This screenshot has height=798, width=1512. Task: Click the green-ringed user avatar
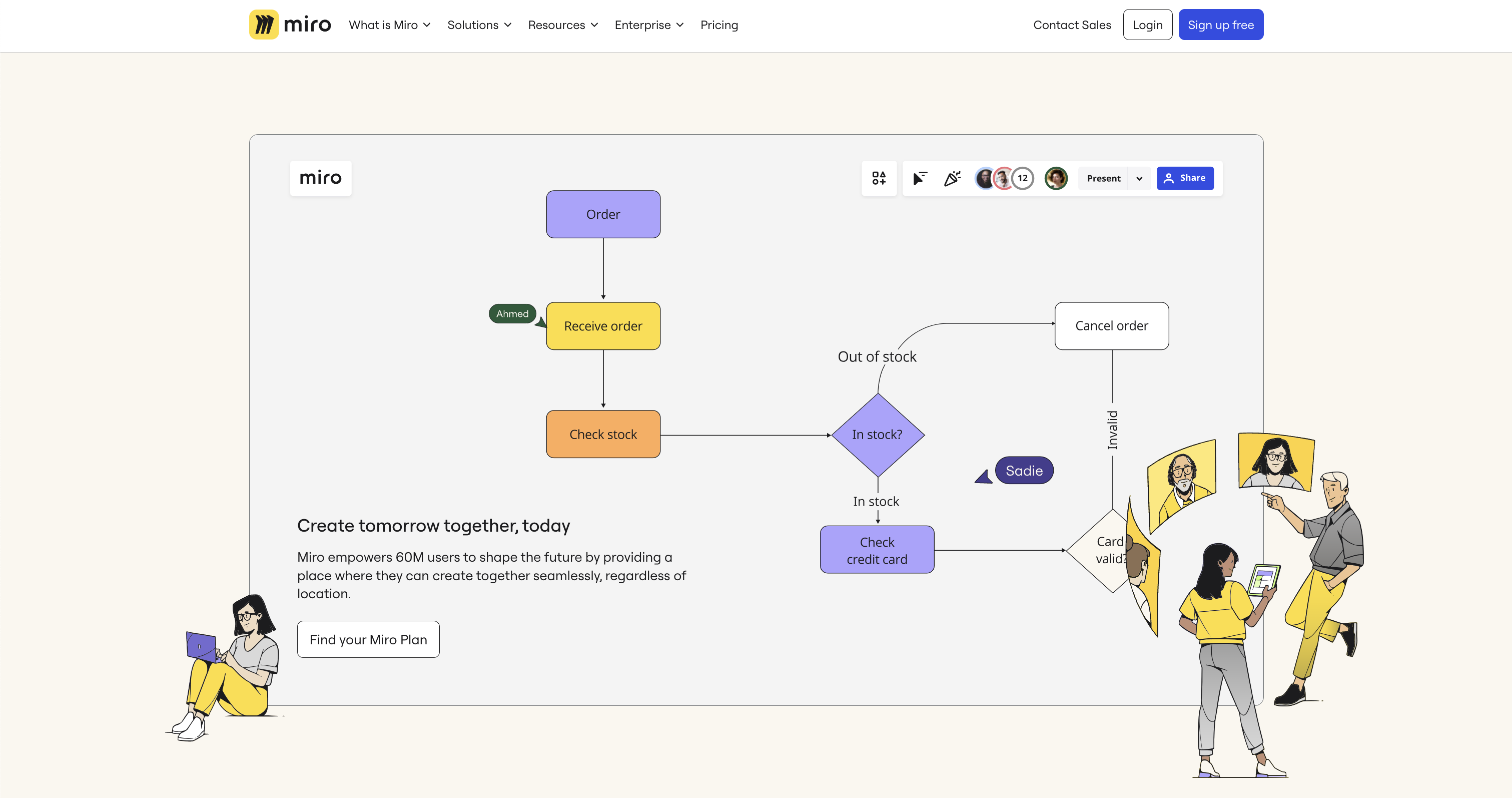tap(1056, 178)
